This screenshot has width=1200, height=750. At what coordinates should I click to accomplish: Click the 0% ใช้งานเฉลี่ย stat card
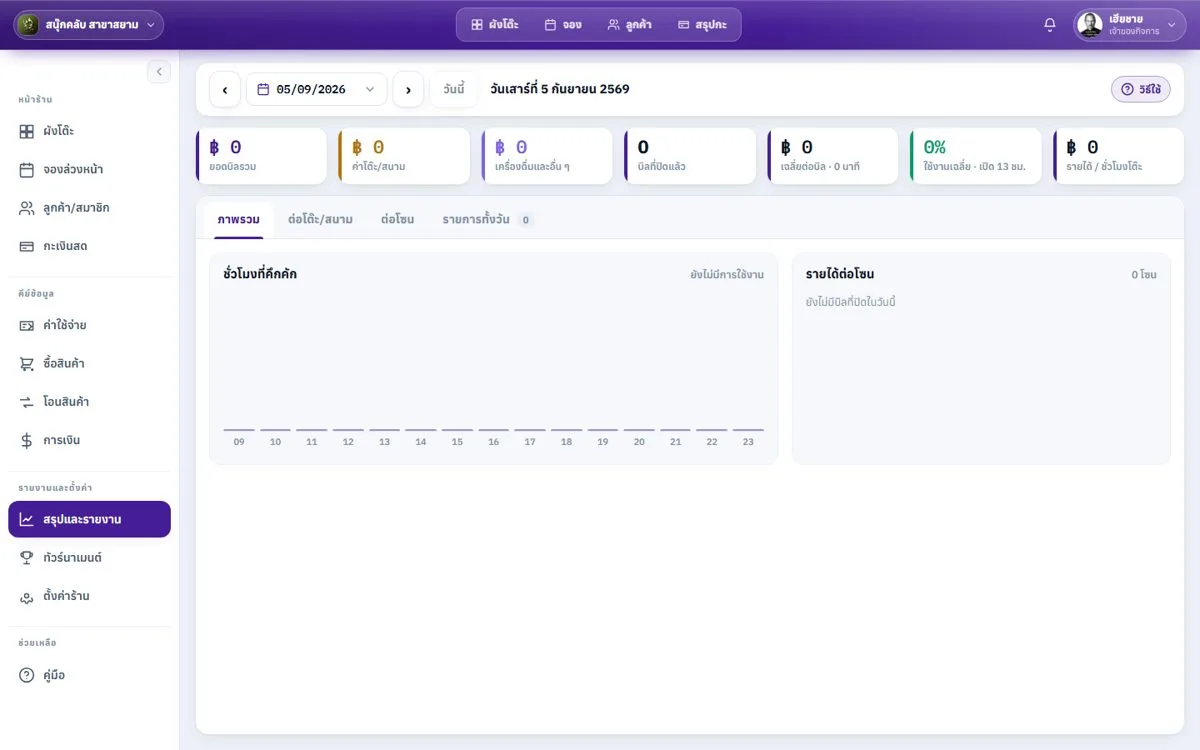coord(976,156)
